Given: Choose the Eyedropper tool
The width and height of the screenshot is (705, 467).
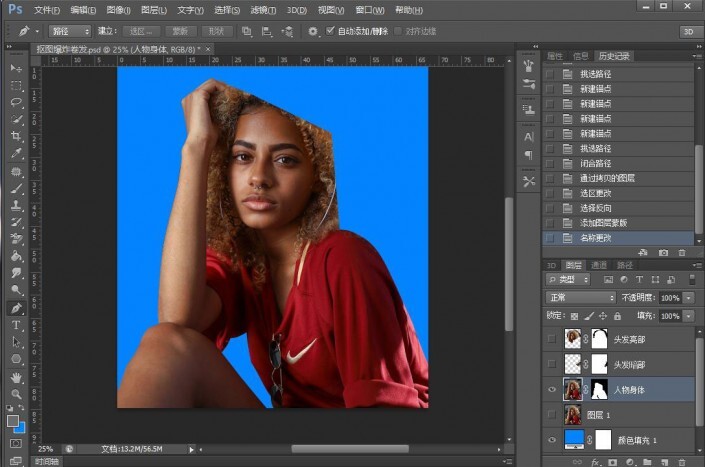Looking at the screenshot, I should (16, 154).
